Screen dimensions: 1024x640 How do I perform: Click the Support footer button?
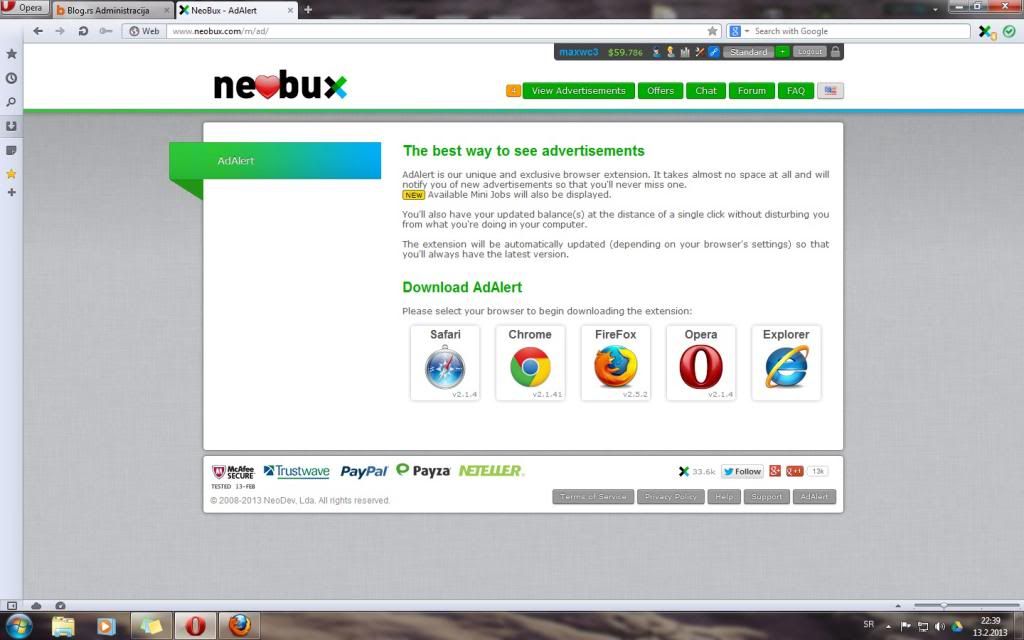[767, 497]
